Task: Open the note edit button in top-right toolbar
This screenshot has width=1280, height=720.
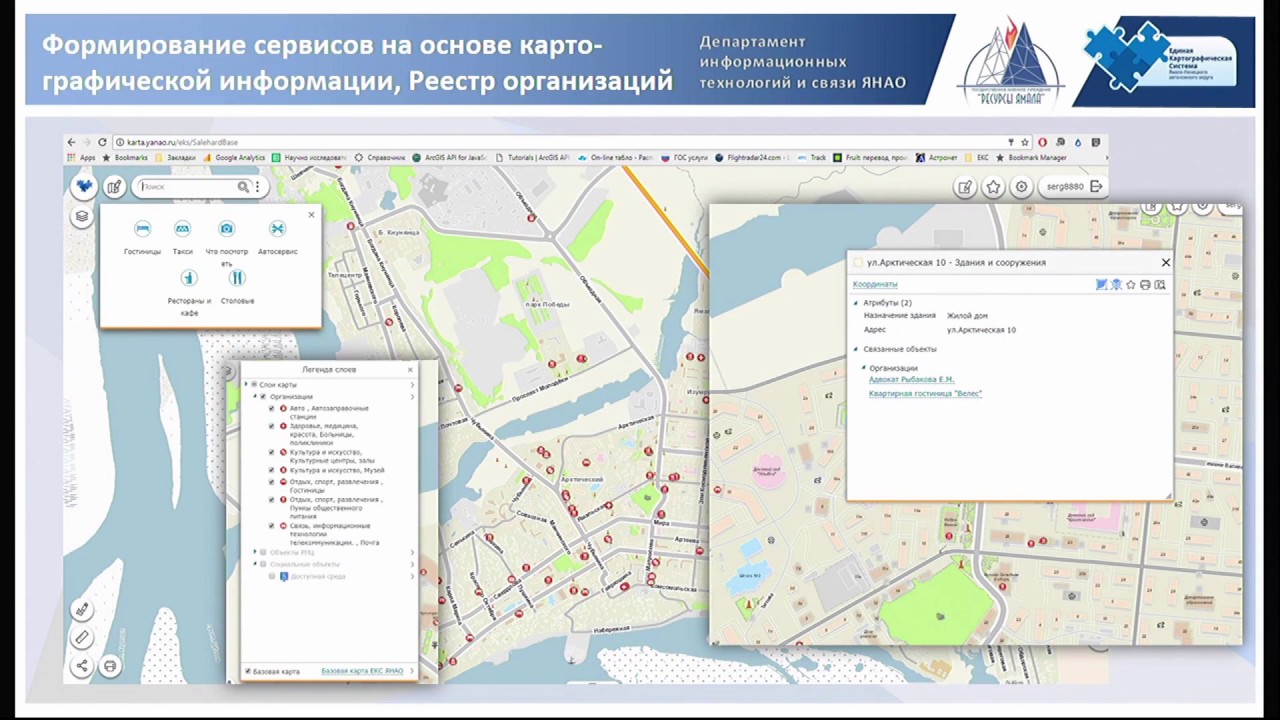Action: tap(965, 187)
